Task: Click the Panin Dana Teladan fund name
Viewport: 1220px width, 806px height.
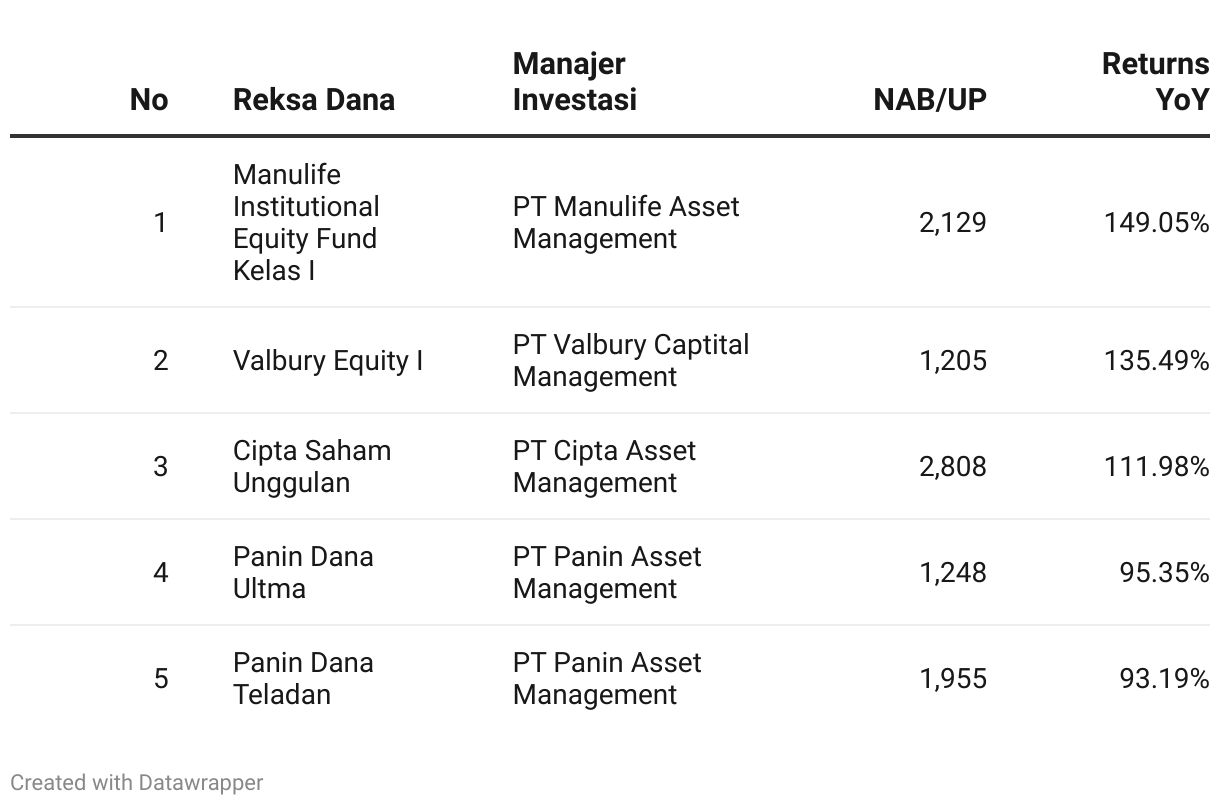Action: 303,678
